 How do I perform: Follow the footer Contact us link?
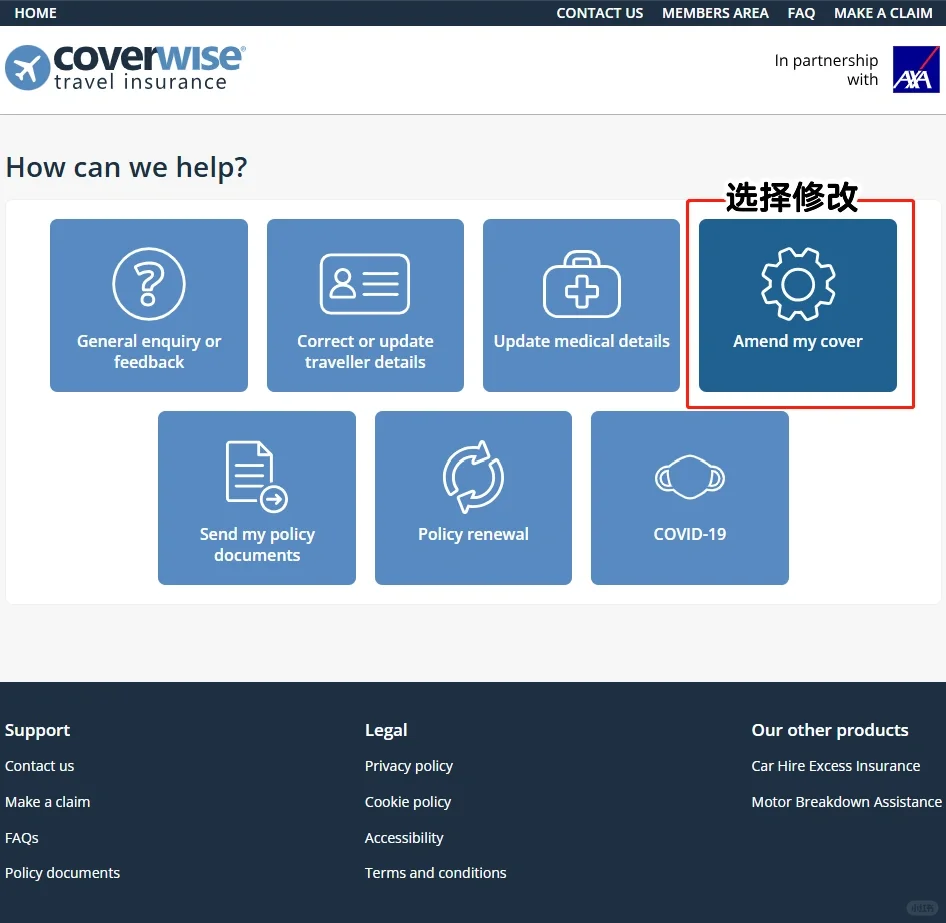39,766
